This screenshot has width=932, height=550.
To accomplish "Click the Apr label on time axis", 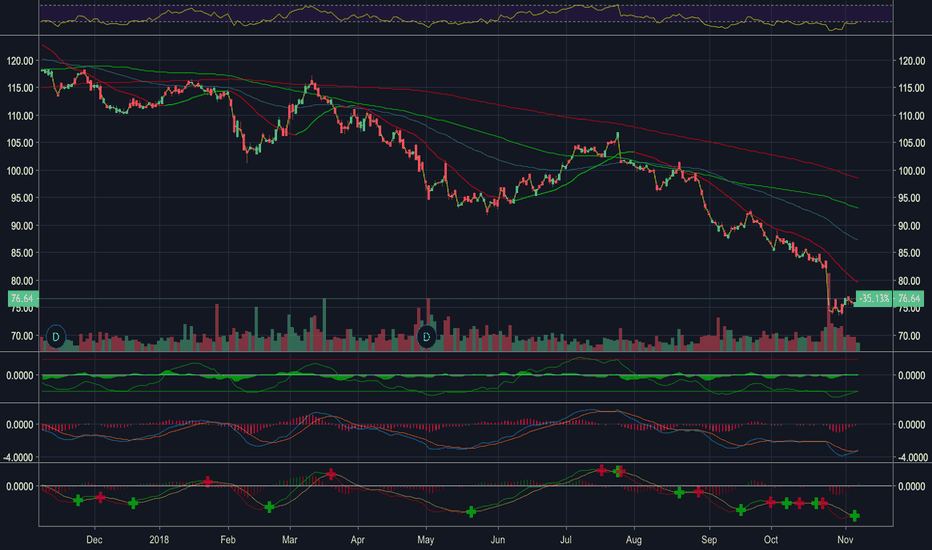I will [357, 540].
